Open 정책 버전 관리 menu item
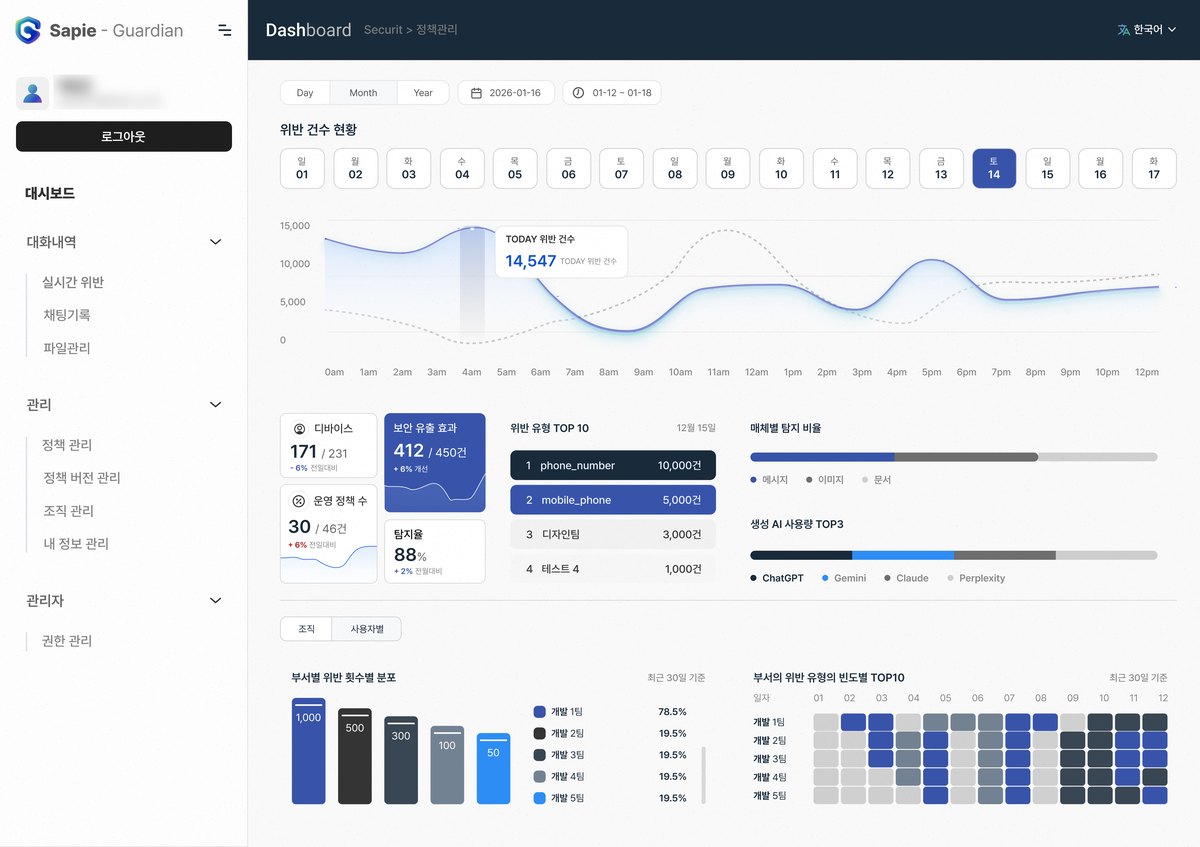Image resolution: width=1200 pixels, height=847 pixels. pos(81,477)
